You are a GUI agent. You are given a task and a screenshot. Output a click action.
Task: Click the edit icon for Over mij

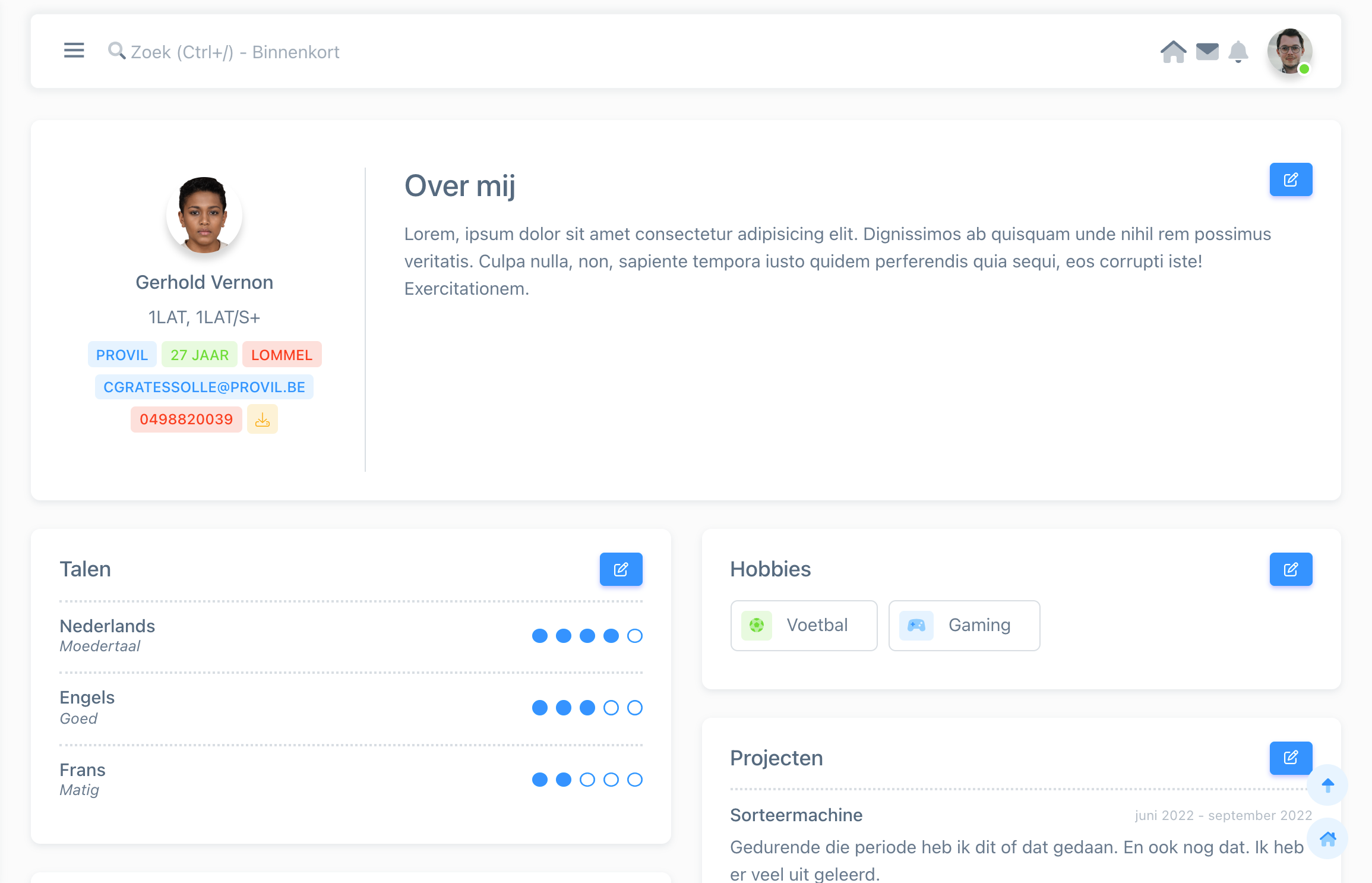pos(1291,179)
